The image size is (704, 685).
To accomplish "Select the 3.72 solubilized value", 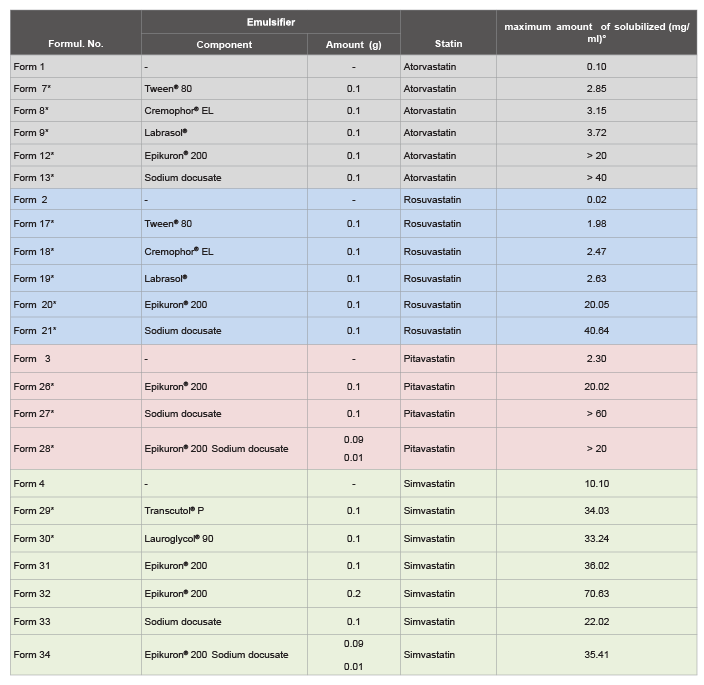I will click(x=596, y=133).
